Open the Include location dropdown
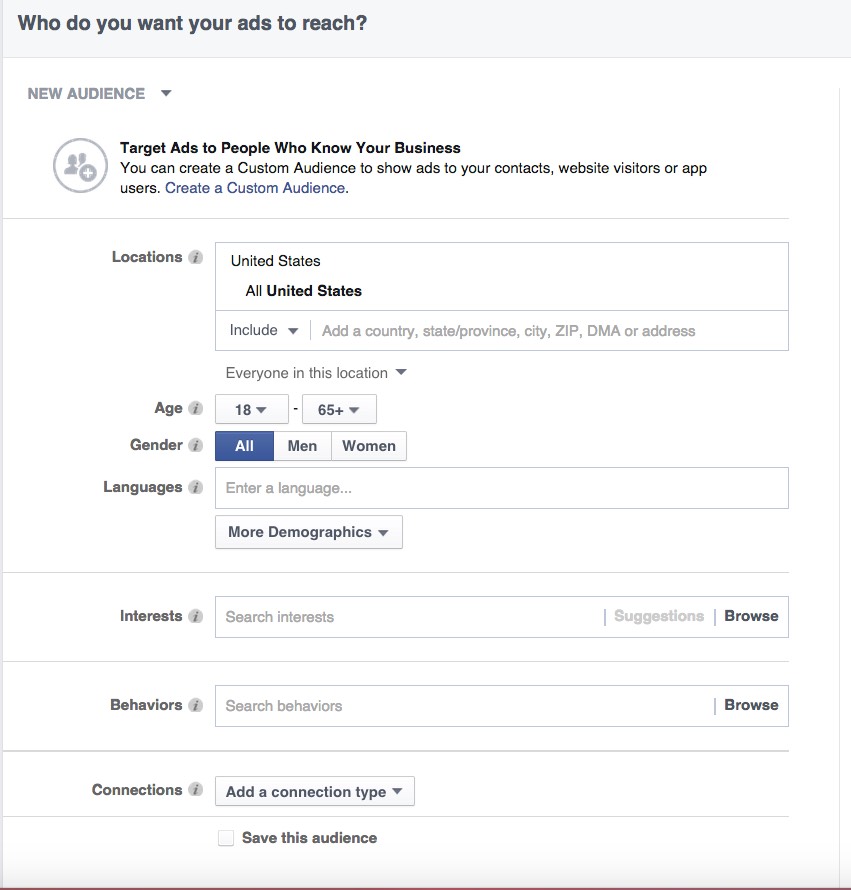Viewport: 851px width, 890px height. [x=264, y=331]
